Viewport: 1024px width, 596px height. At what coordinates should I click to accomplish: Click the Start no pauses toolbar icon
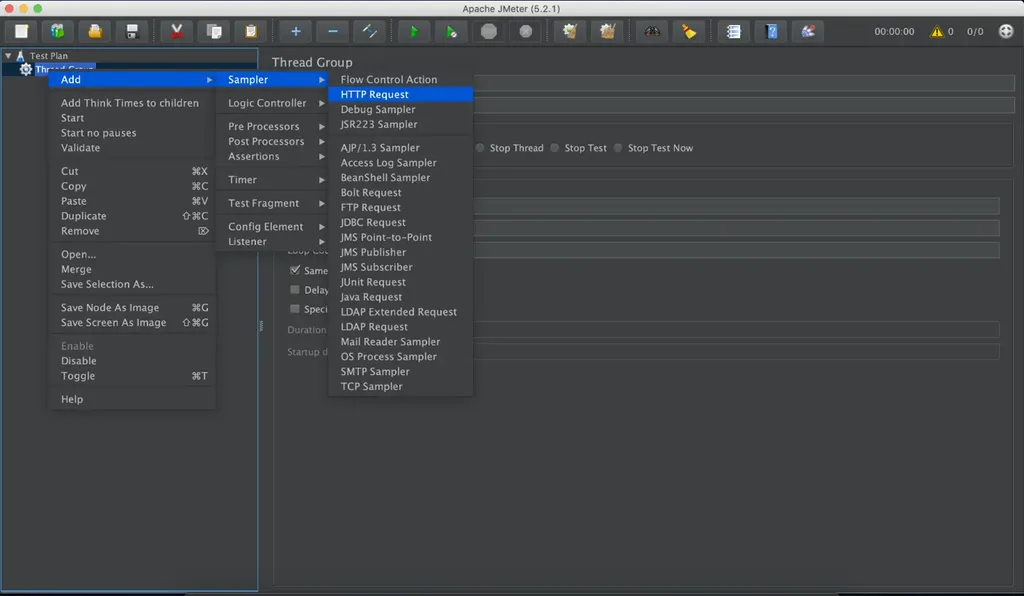451,31
